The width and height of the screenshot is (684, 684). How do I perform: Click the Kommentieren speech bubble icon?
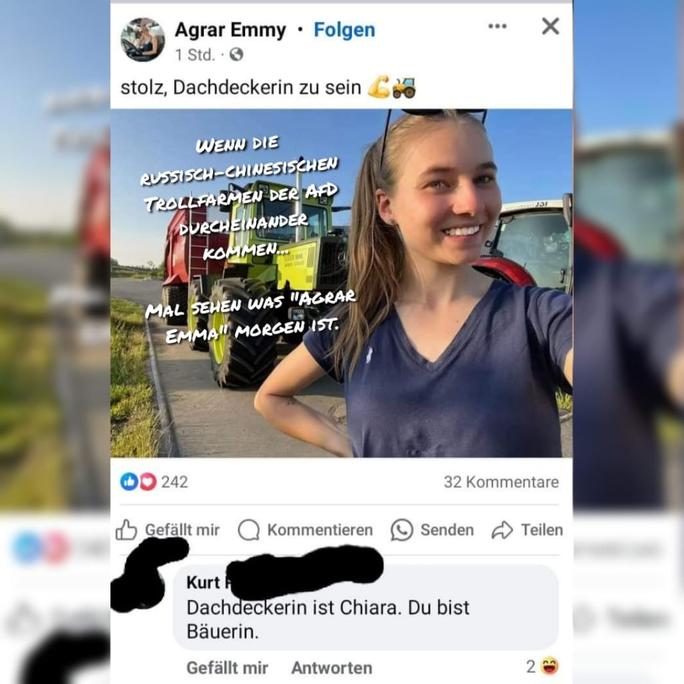(x=249, y=530)
